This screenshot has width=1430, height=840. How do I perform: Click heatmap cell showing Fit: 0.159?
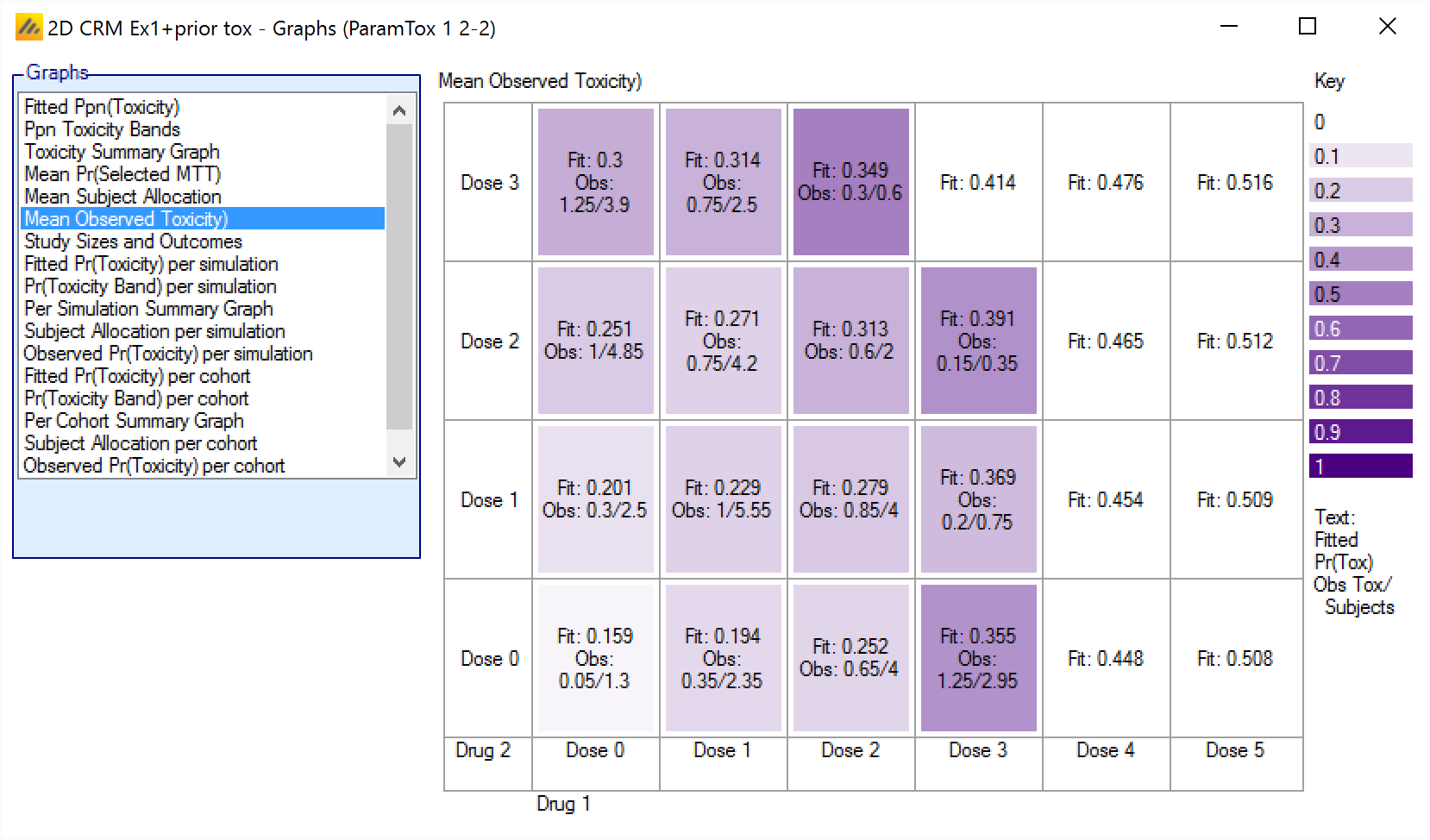pyautogui.click(x=595, y=658)
